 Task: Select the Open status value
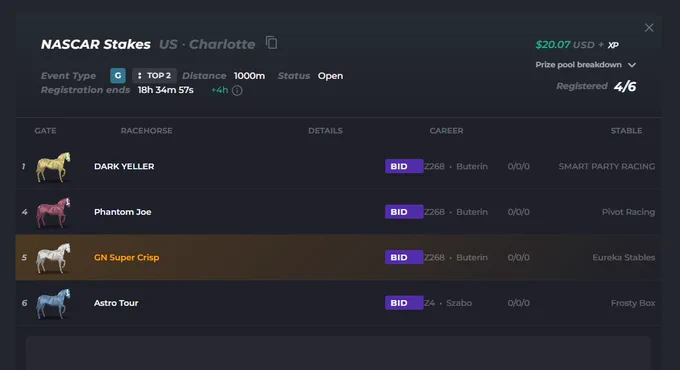point(330,75)
